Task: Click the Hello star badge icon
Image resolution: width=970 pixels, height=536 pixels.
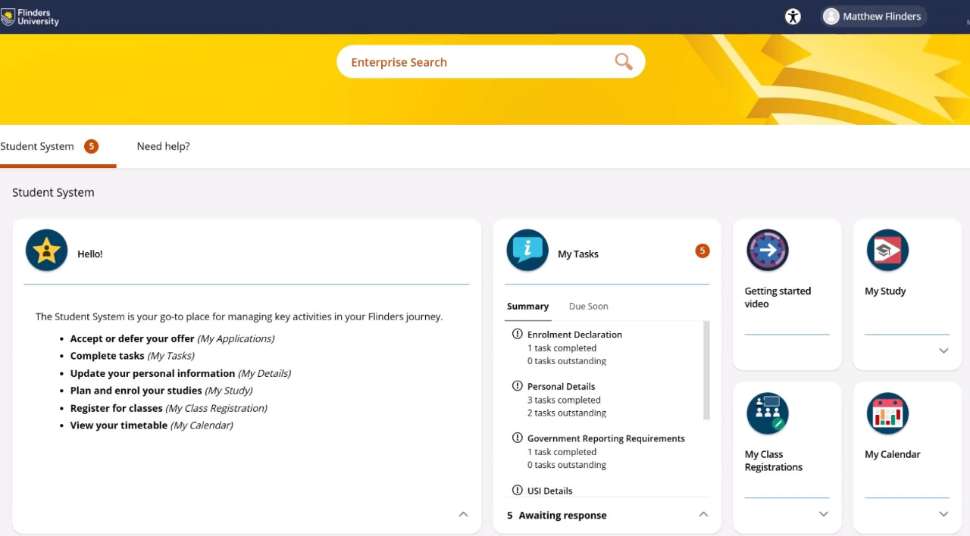Action: click(46, 251)
